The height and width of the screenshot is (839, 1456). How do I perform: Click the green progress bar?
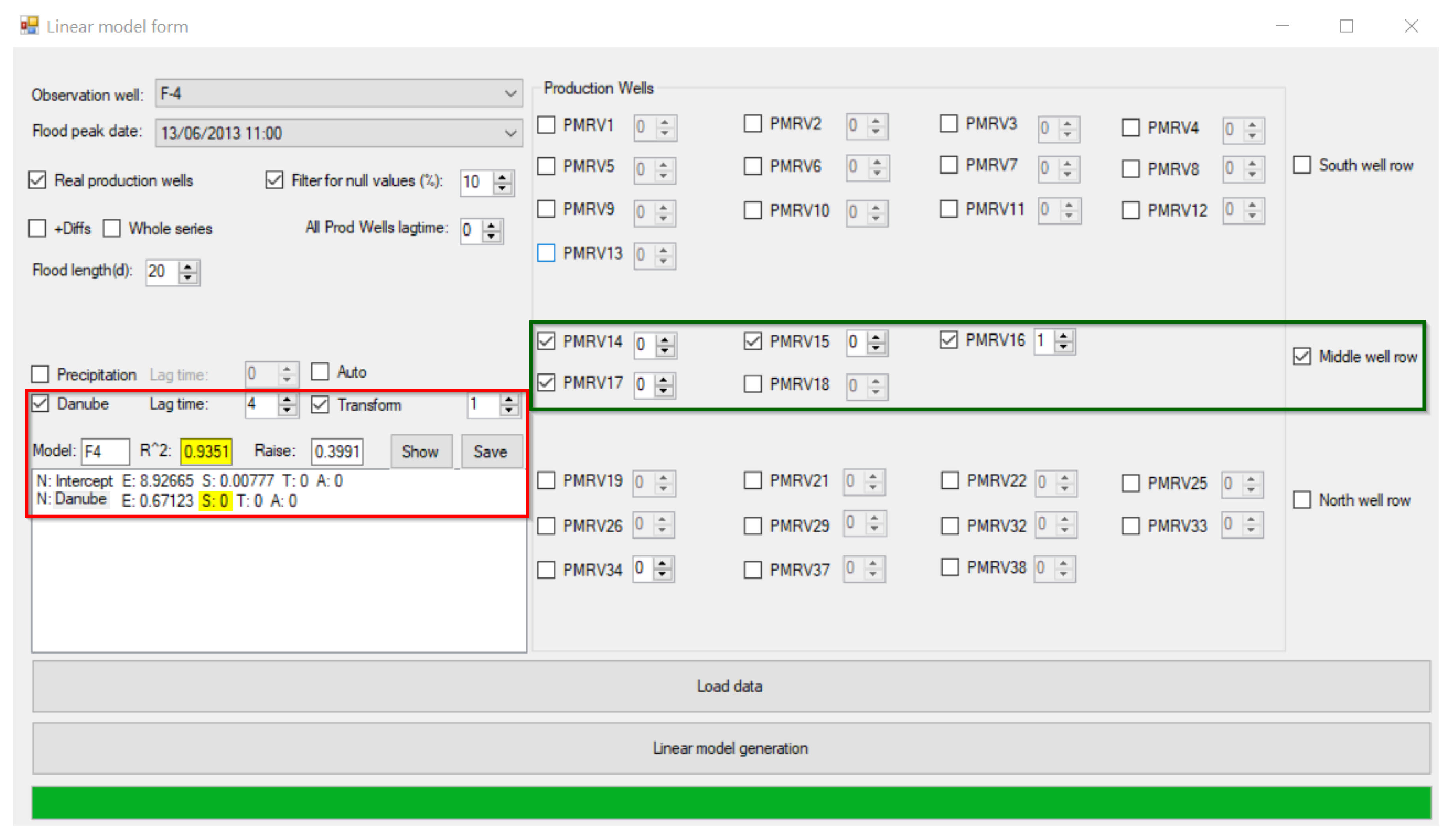click(x=730, y=802)
